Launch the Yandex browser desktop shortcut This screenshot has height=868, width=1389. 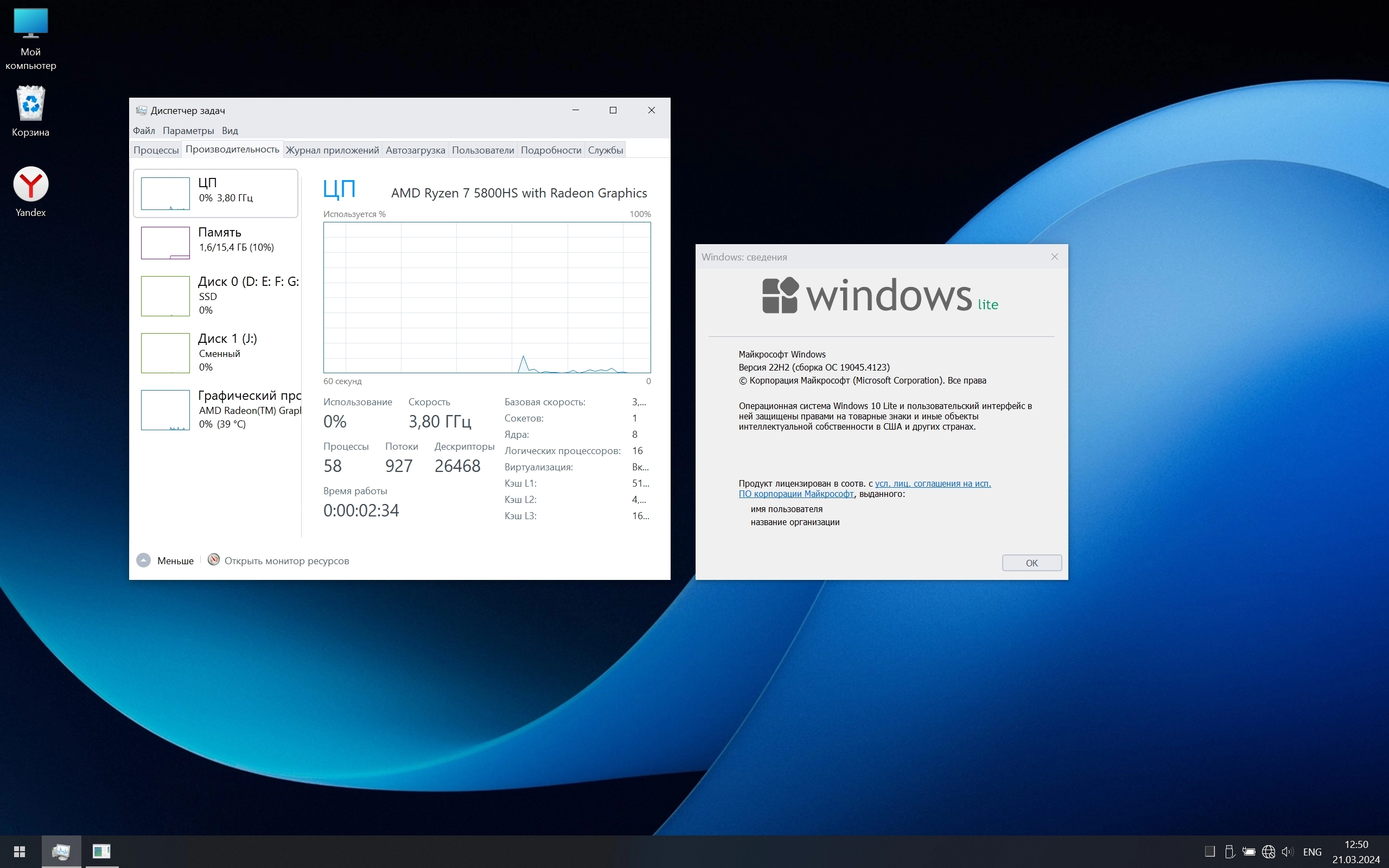30,185
